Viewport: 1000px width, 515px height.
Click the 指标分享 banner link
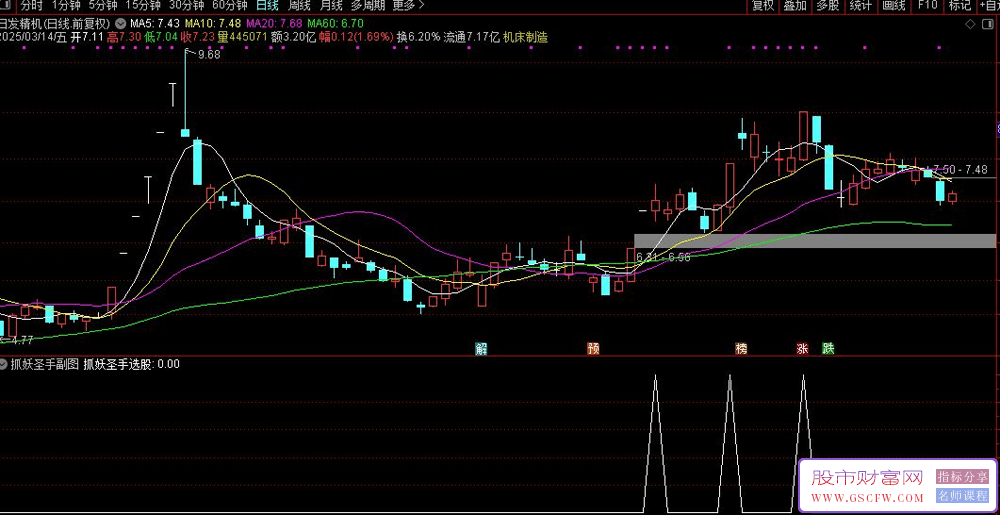point(962,477)
